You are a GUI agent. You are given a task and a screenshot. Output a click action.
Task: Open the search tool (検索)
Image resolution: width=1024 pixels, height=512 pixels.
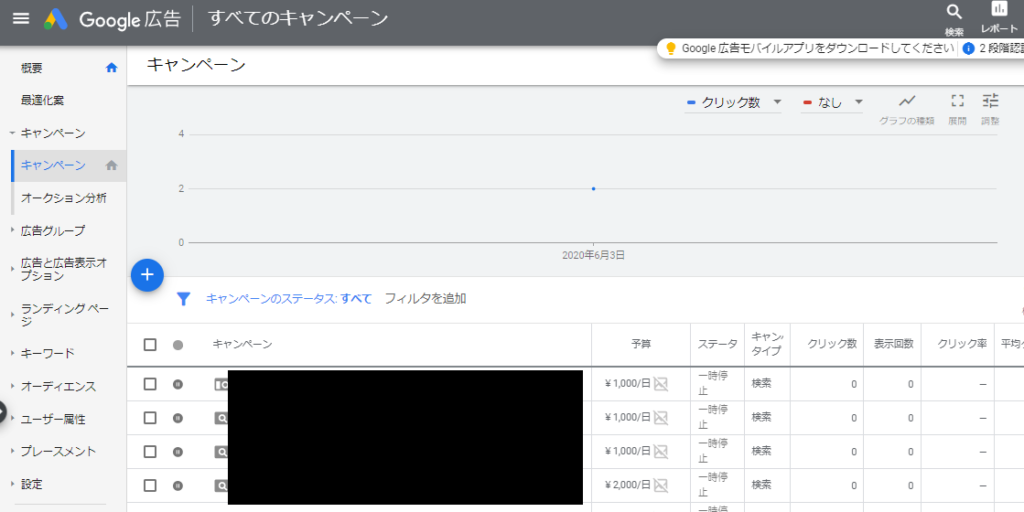pos(954,19)
